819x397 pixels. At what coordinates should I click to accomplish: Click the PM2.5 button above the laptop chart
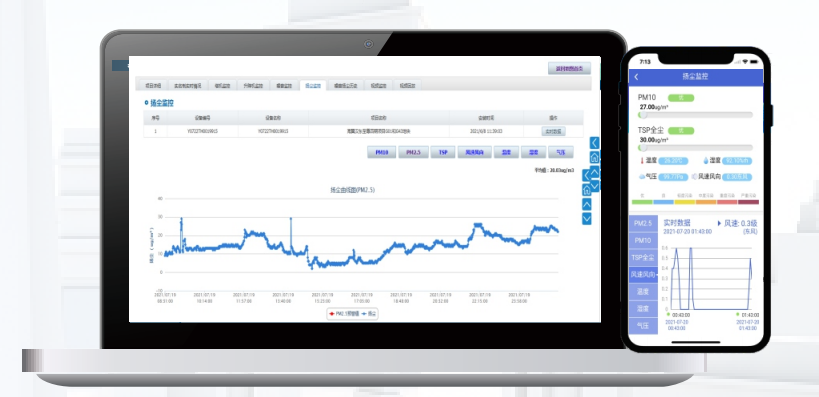pos(414,153)
